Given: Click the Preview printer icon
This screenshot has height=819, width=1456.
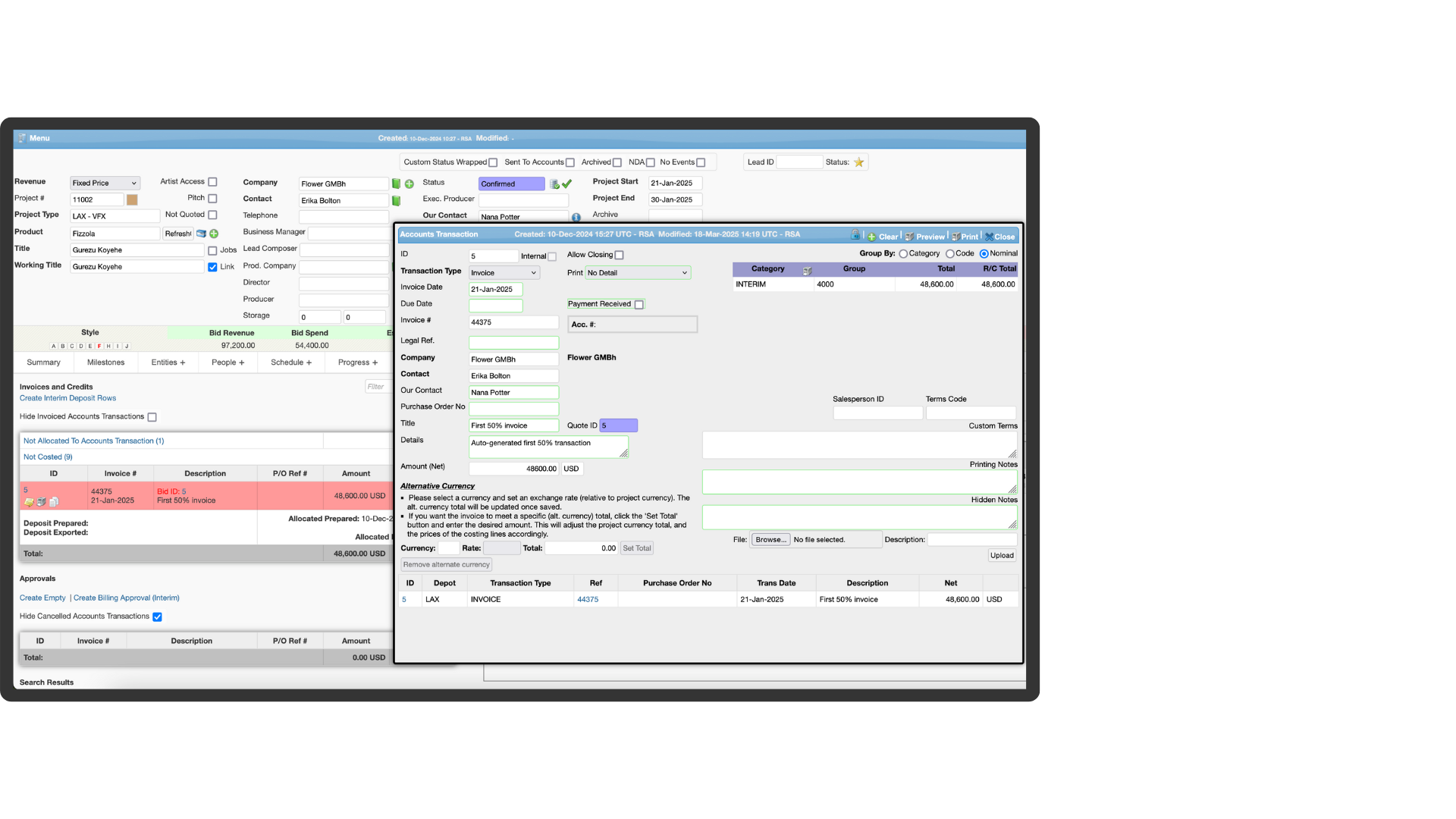Looking at the screenshot, I should [x=909, y=237].
